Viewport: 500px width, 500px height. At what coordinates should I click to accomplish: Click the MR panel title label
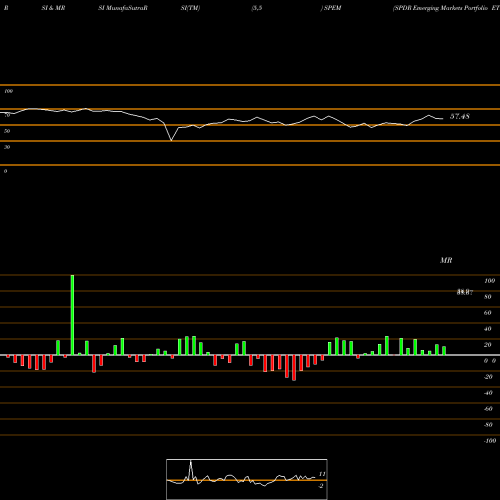pos(446,260)
